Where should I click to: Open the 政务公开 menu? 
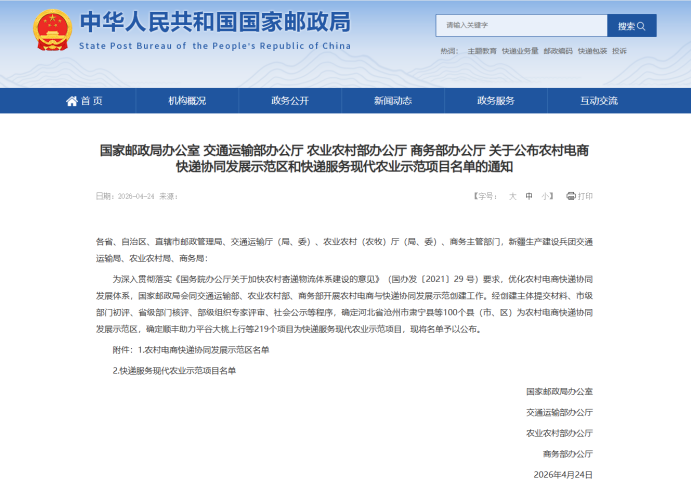pos(290,101)
